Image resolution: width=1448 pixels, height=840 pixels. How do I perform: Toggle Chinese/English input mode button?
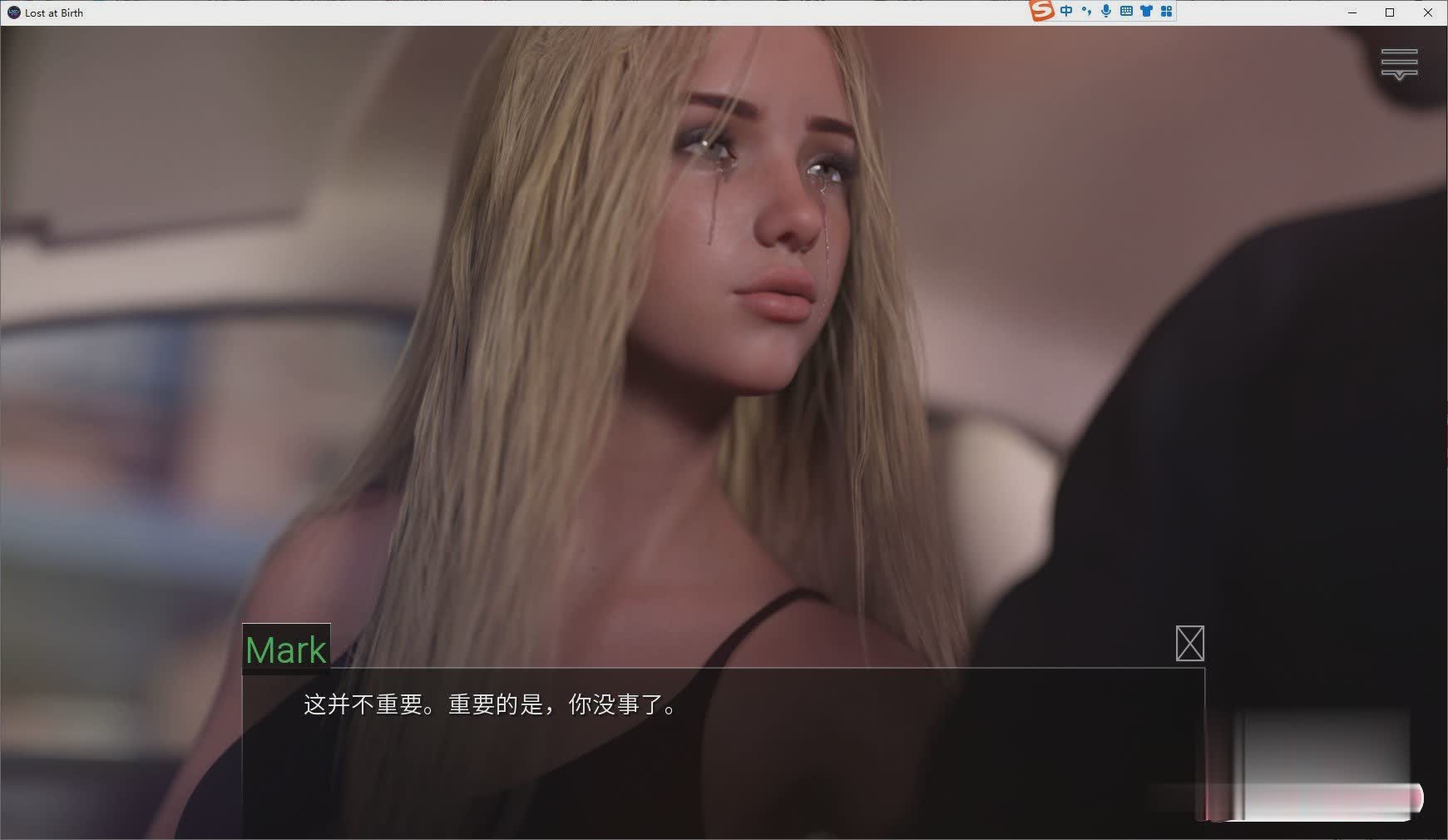1067,11
